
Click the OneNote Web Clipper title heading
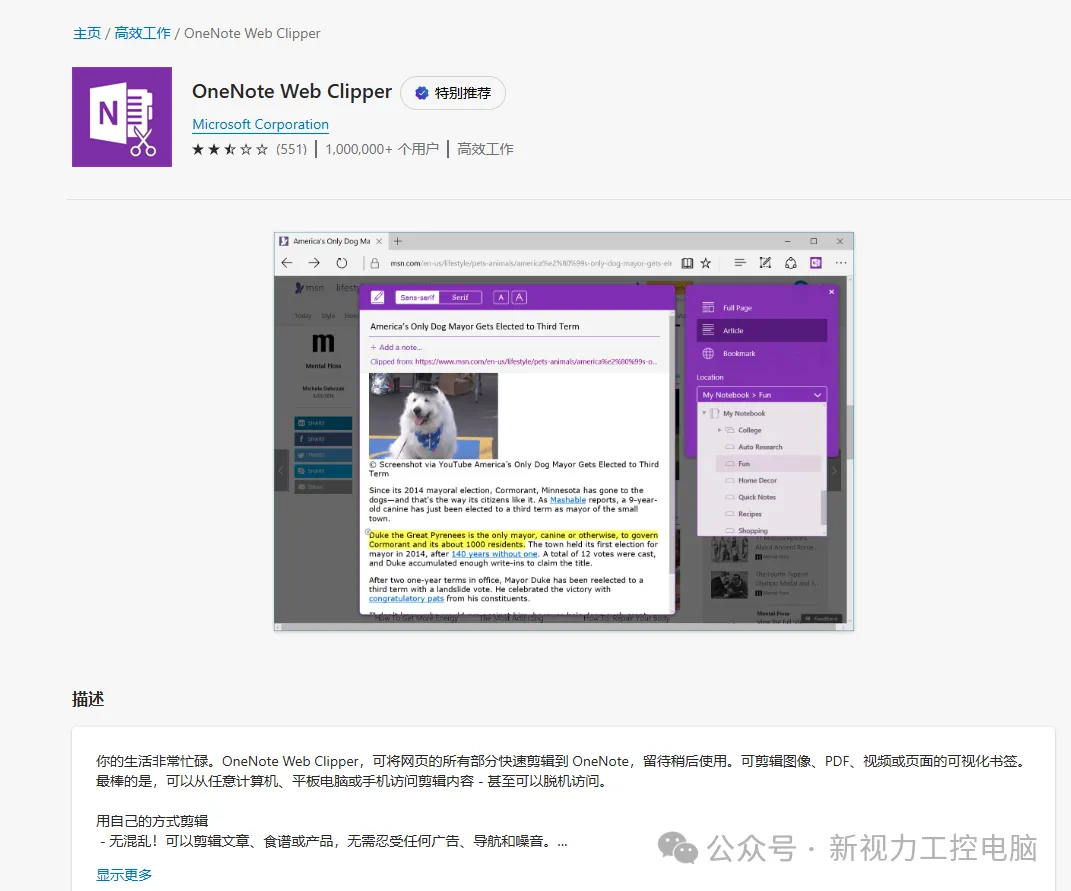pyautogui.click(x=292, y=92)
